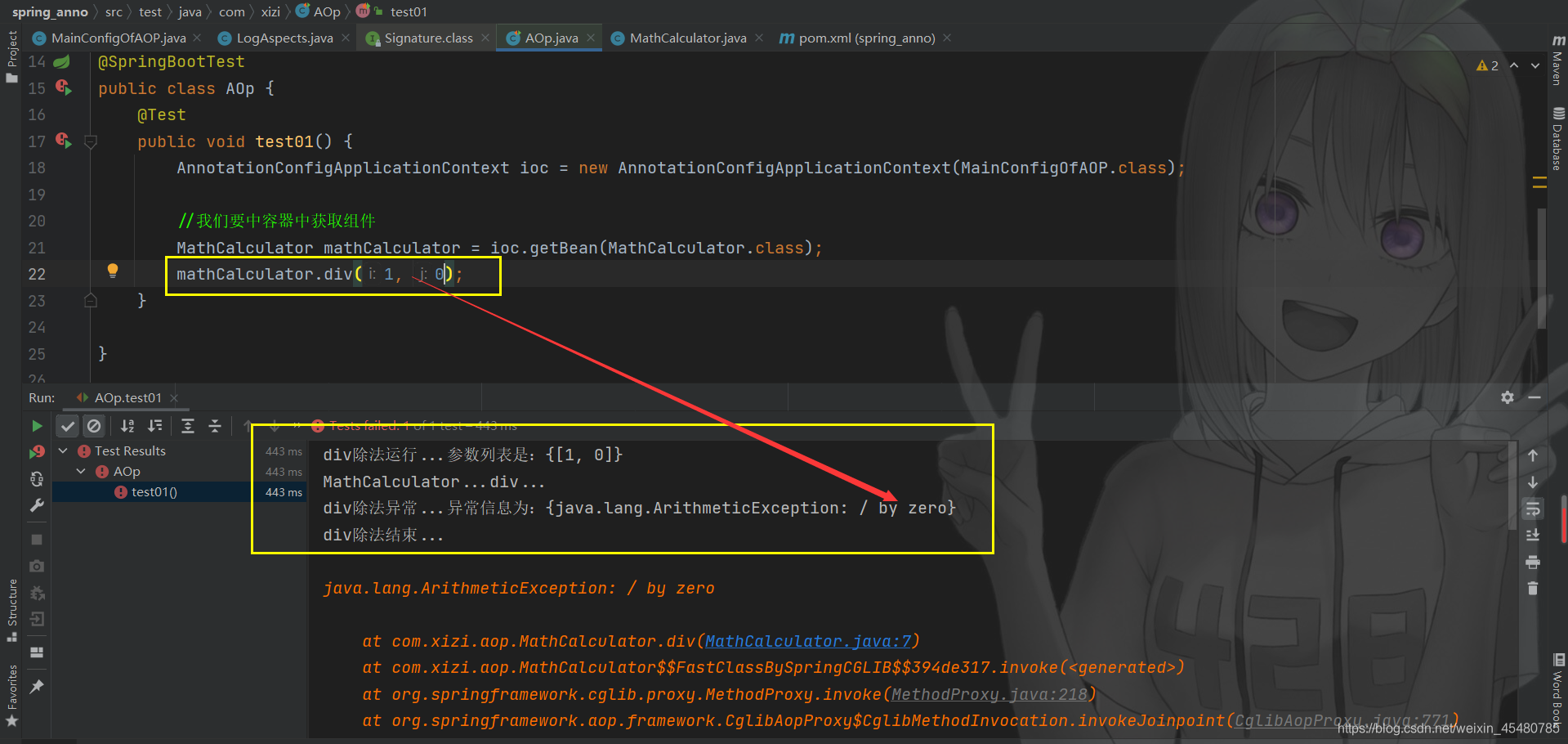The image size is (1568, 744).
Task: Open the Maven side panel
Action: 1557,61
